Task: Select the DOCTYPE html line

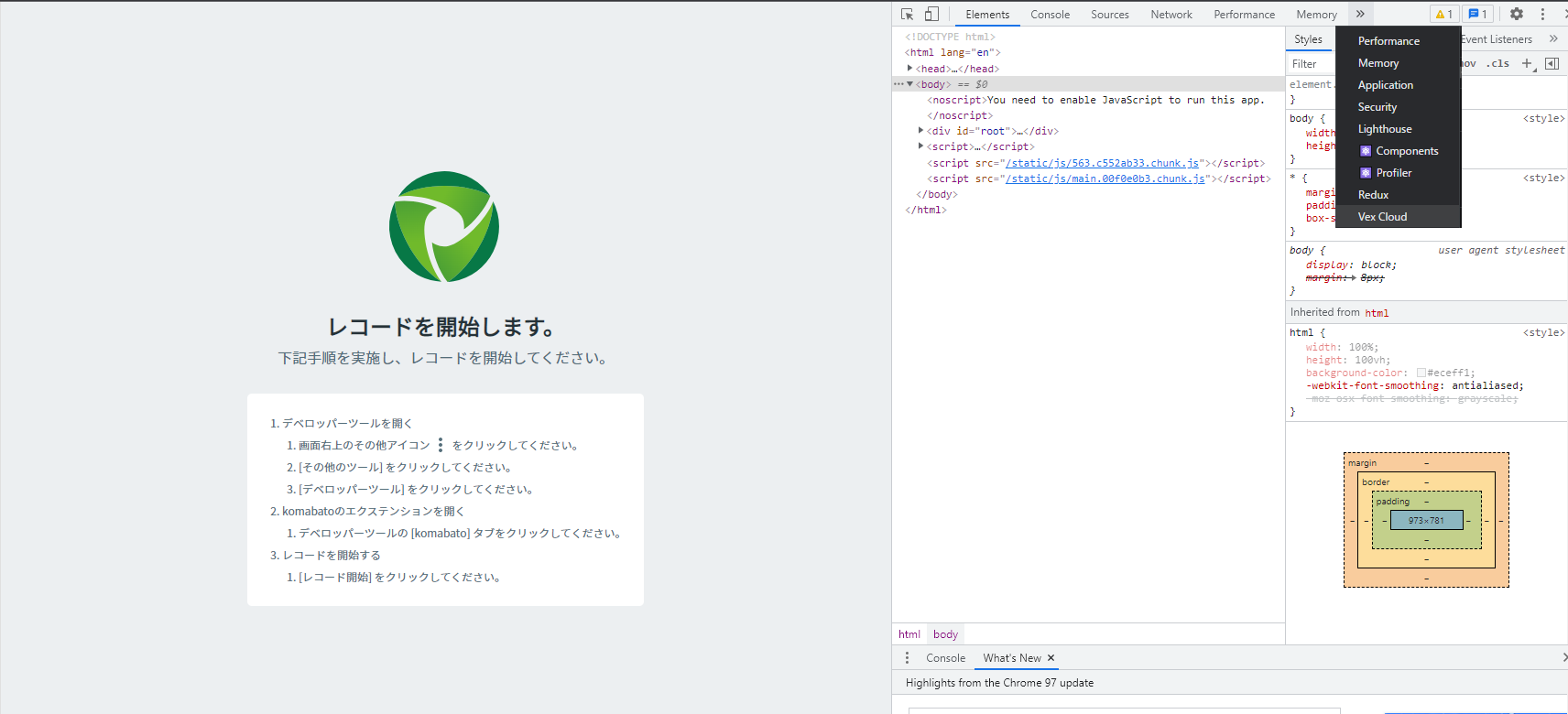Action: coord(950,38)
